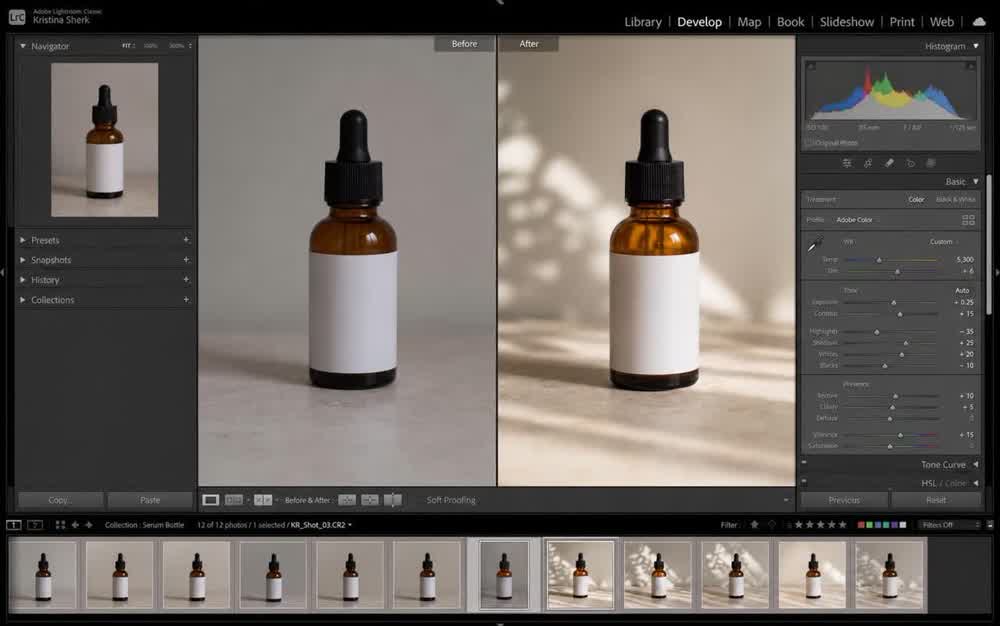Click the Paste button
The width and height of the screenshot is (1000, 626).
[150, 500]
